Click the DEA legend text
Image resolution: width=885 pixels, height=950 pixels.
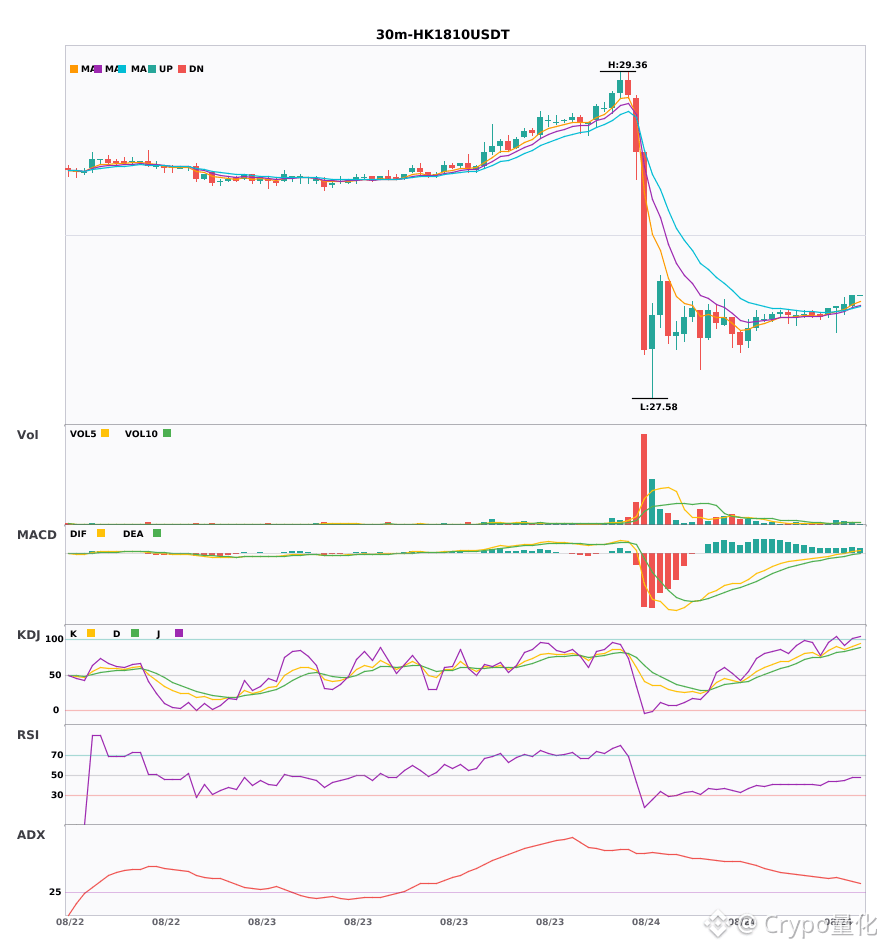point(133,534)
